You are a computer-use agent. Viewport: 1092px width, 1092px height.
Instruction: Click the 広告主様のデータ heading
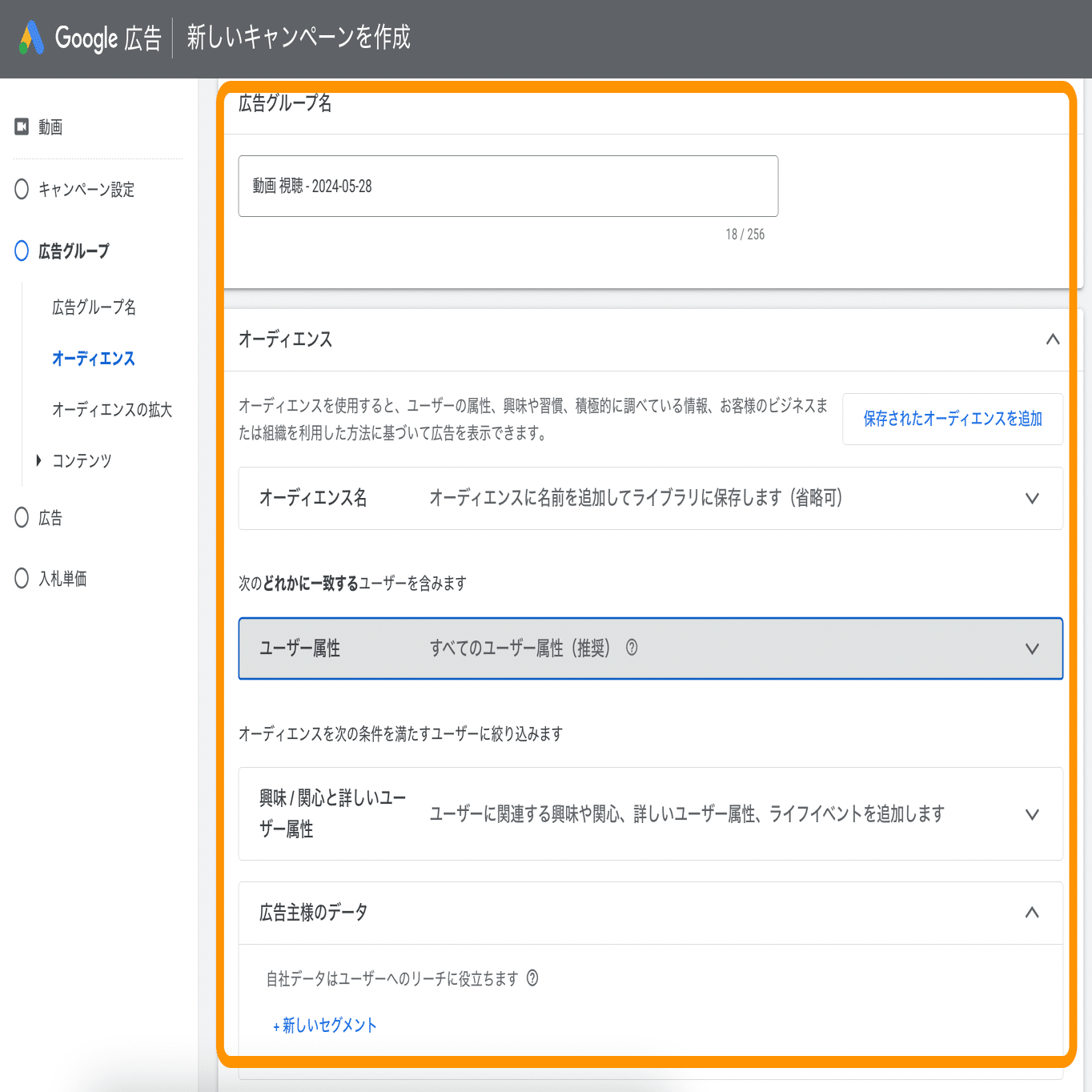point(314,913)
